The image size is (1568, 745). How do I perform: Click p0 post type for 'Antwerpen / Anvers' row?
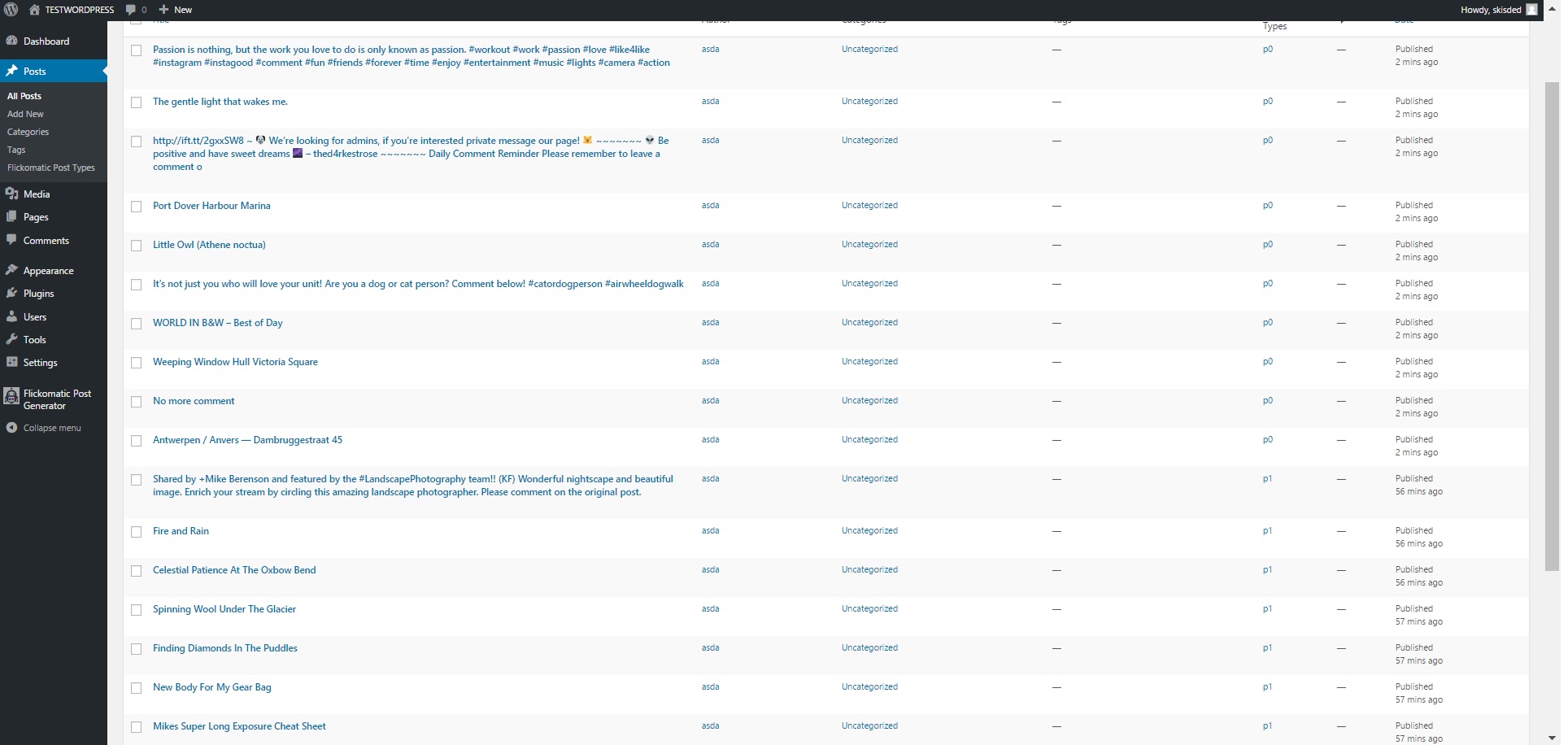coord(1267,439)
